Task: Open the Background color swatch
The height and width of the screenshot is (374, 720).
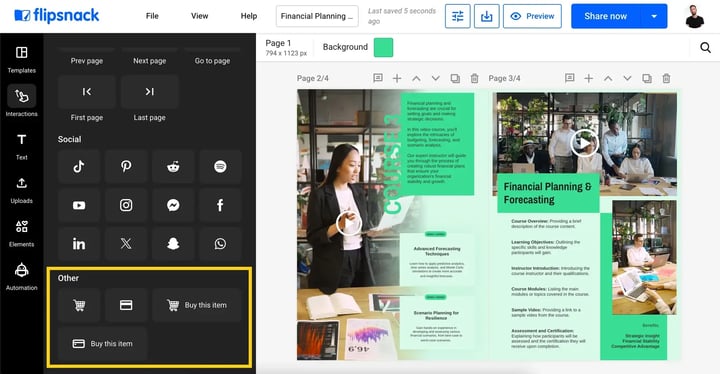Action: pyautogui.click(x=383, y=47)
